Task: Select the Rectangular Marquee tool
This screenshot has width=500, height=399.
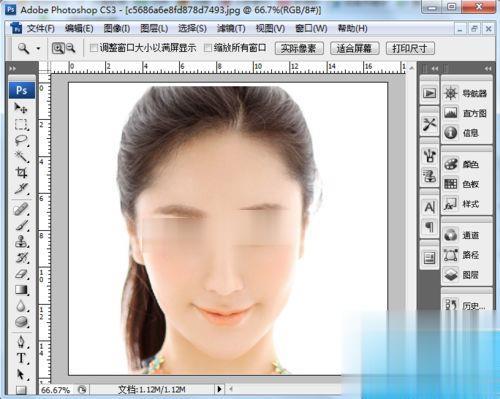Action: (21, 124)
